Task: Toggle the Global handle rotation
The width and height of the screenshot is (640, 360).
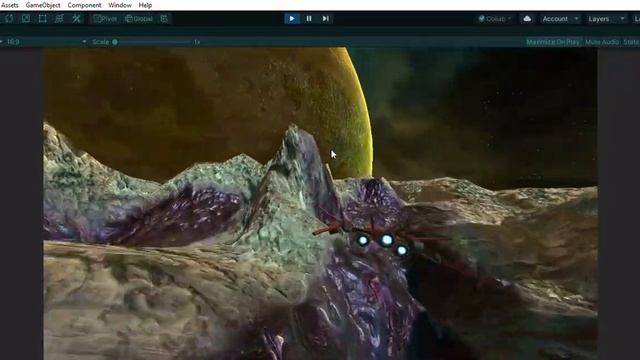Action: pyautogui.click(x=139, y=19)
